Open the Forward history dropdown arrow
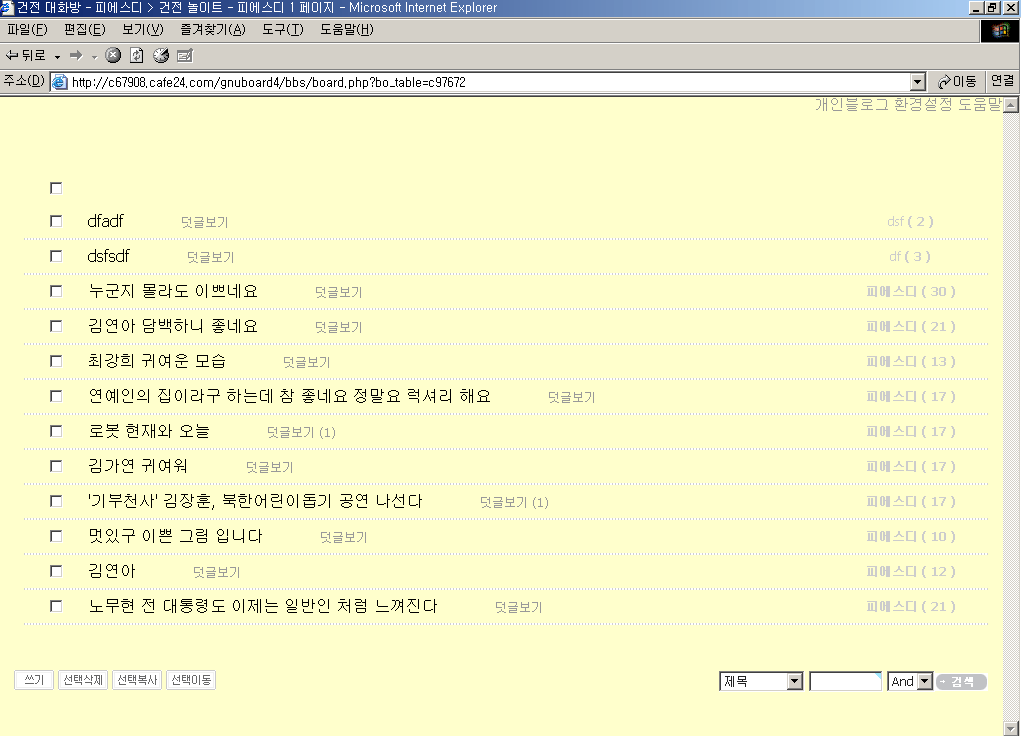Image resolution: width=1021 pixels, height=737 pixels. (94, 57)
